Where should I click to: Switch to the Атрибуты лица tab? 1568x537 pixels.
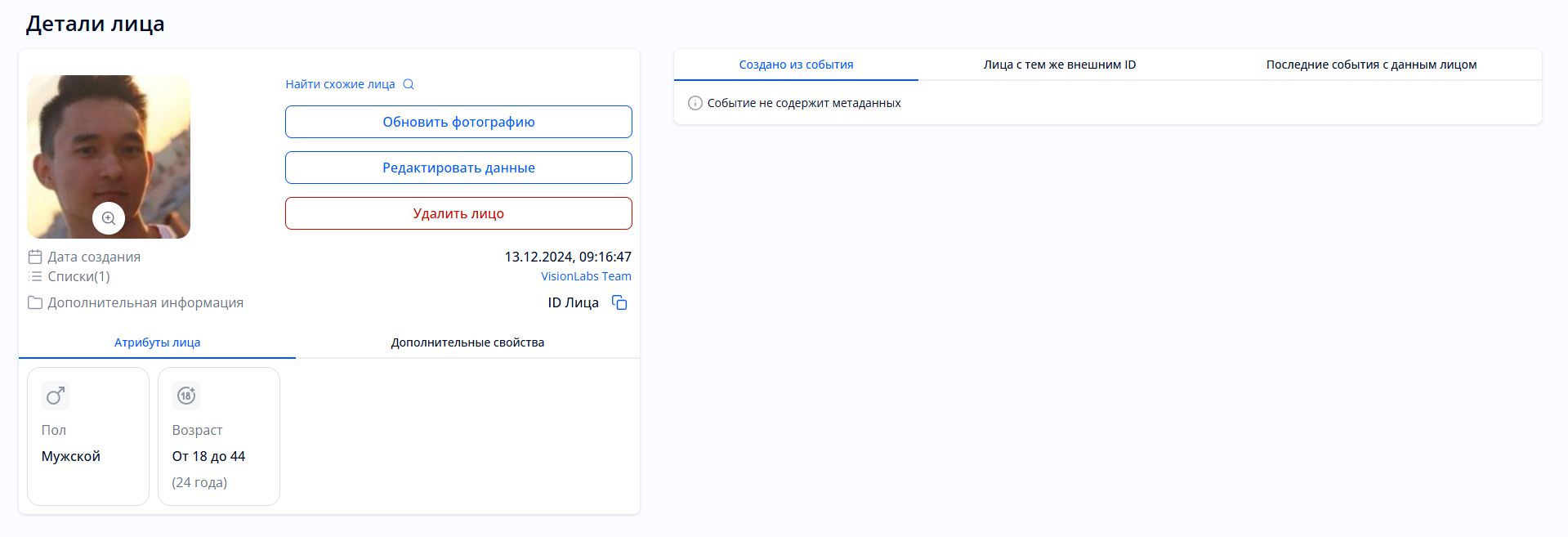157,342
